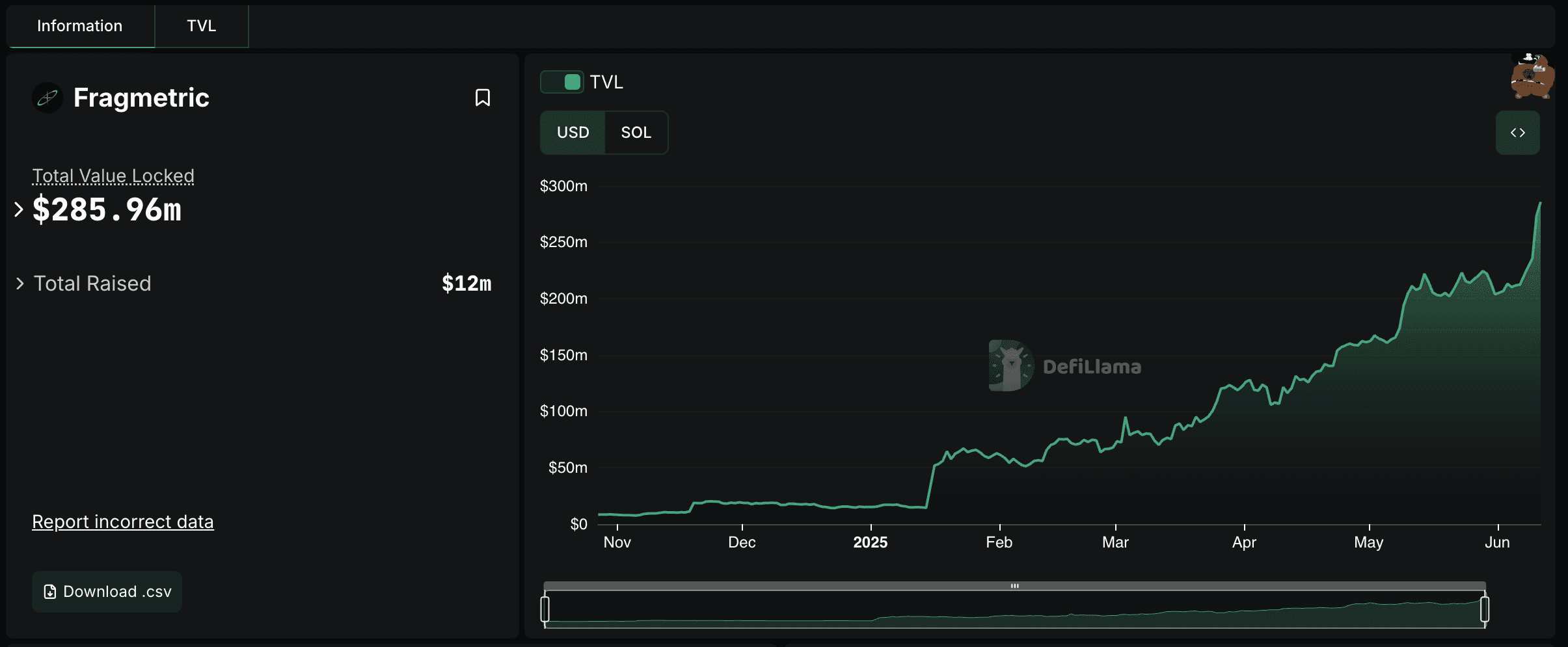Click the mini overview chart area

coord(1014,609)
